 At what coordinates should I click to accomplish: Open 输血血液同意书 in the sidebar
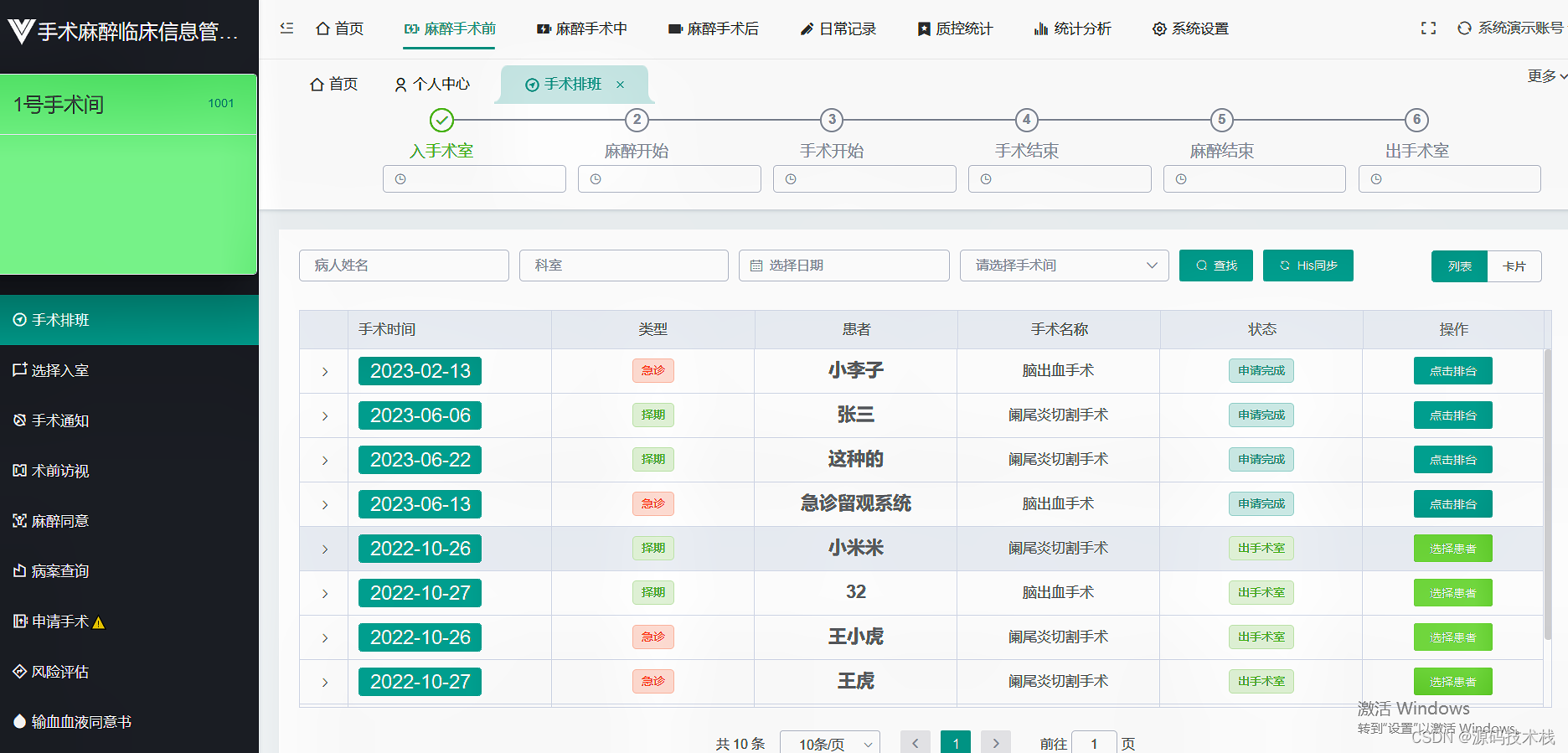click(129, 722)
